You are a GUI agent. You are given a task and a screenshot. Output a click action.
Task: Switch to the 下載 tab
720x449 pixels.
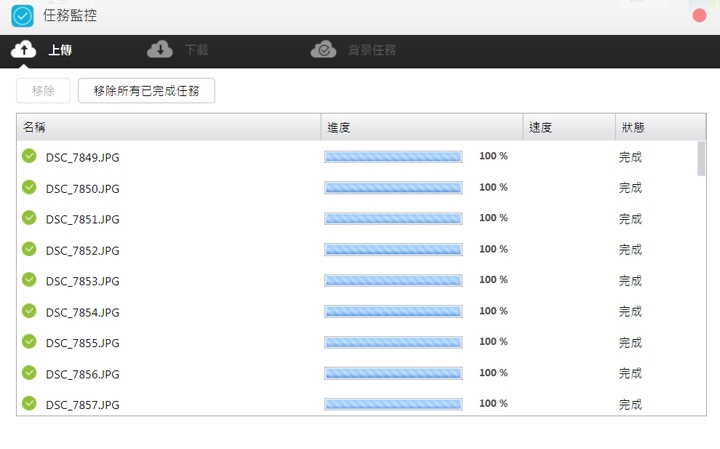(197, 50)
